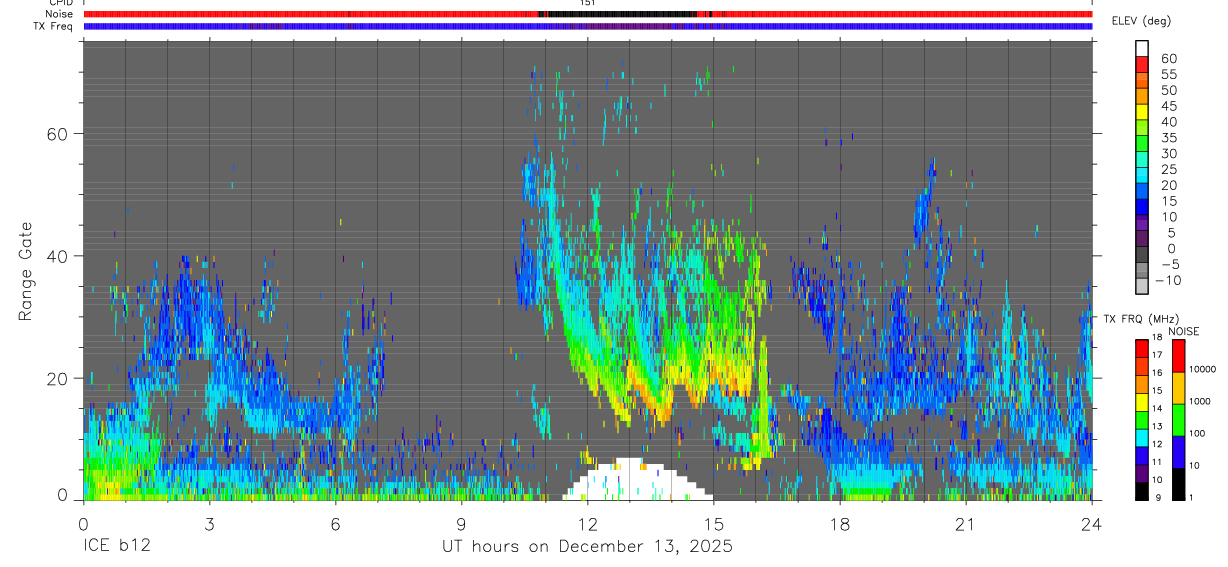Click x-axis tick label '9'

coord(461,524)
